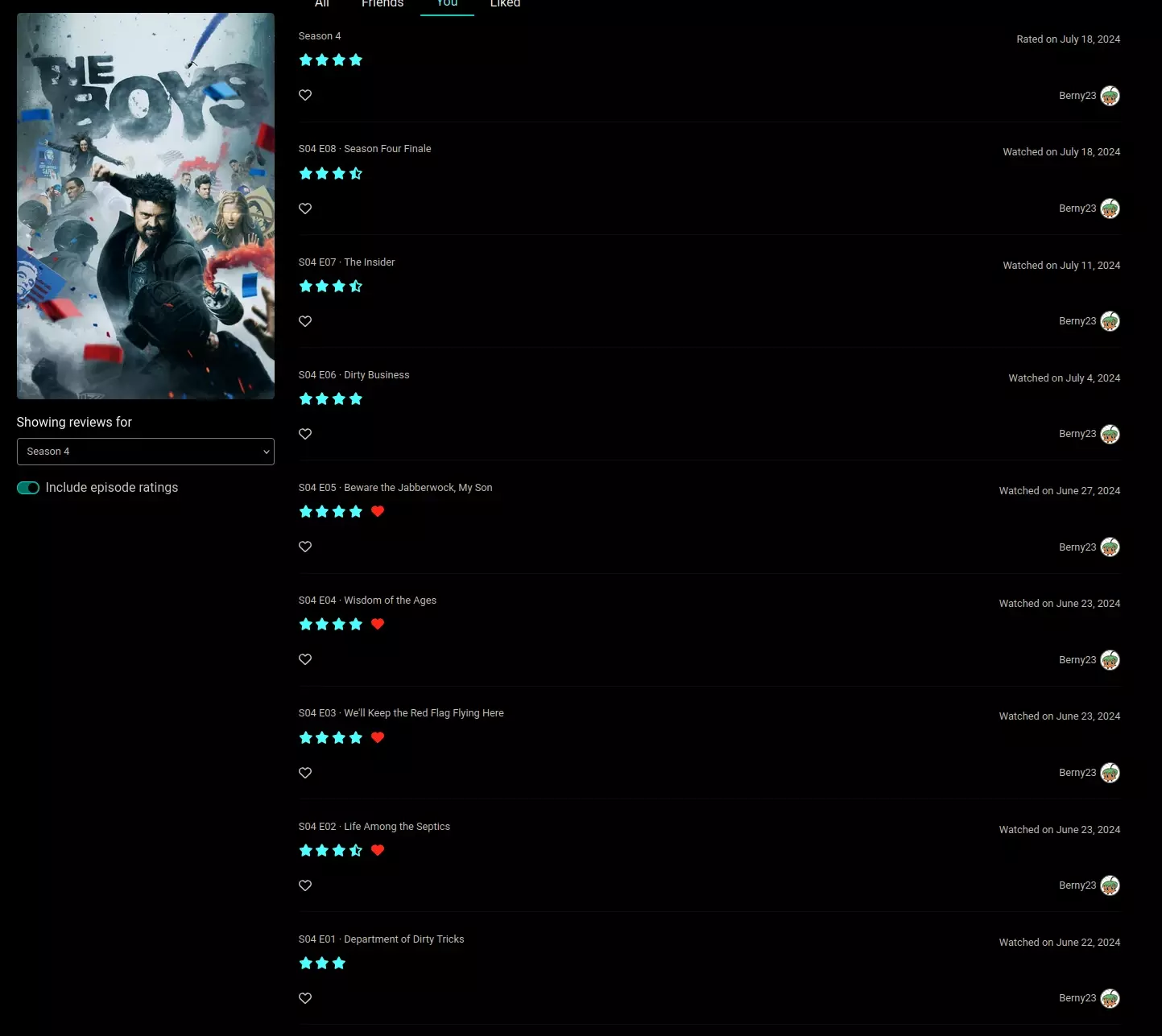This screenshot has height=1036, width=1162.
Task: Click Berny23 avatar in the S04 E05 row
Action: 1110,547
